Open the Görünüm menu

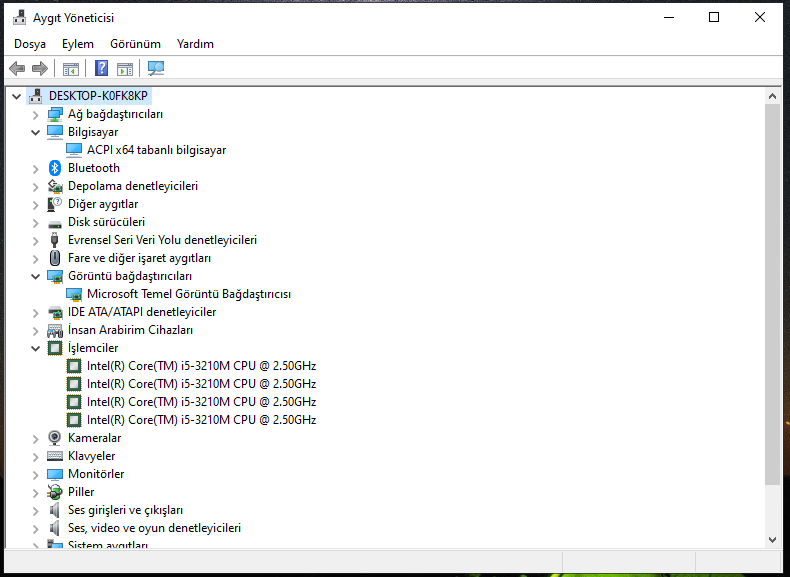135,44
